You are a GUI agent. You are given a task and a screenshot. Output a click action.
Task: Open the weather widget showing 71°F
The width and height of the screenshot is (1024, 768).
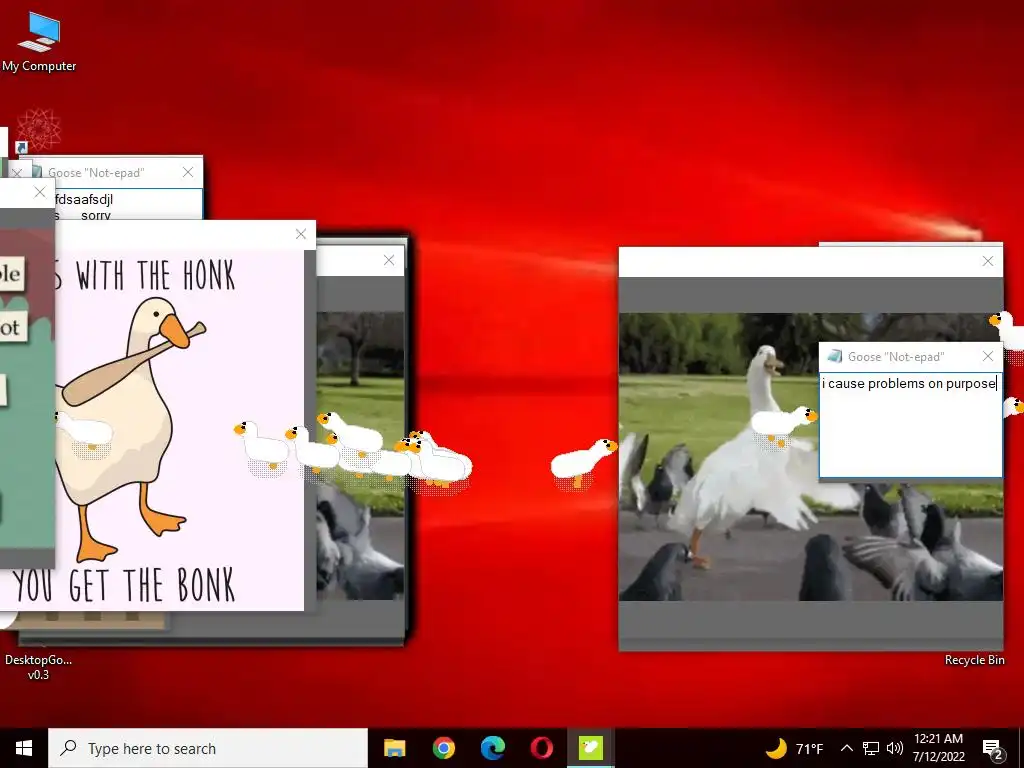point(794,748)
